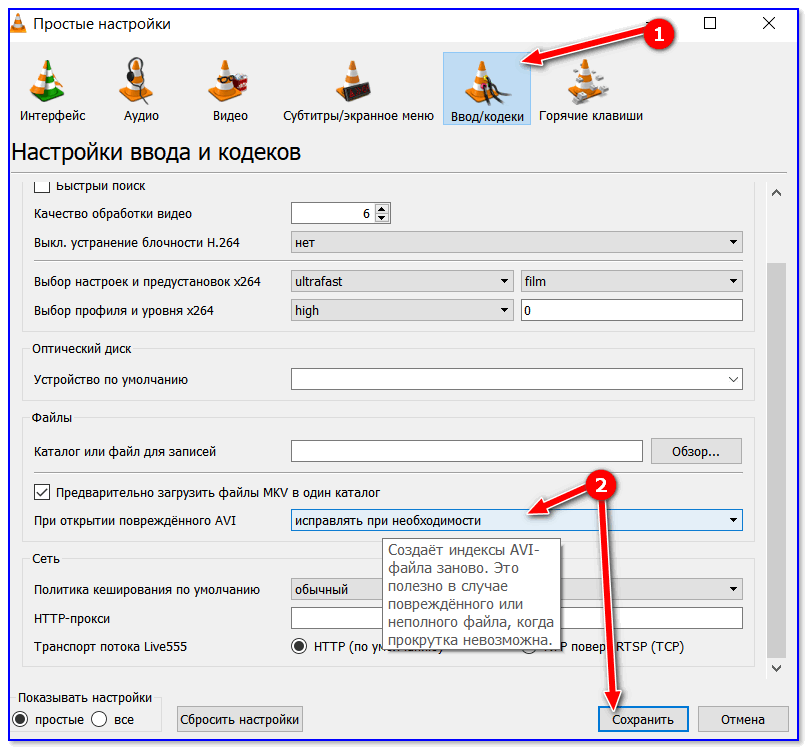Click Каталог или файл для записей field
Screen dimensions: 807x749
467,451
